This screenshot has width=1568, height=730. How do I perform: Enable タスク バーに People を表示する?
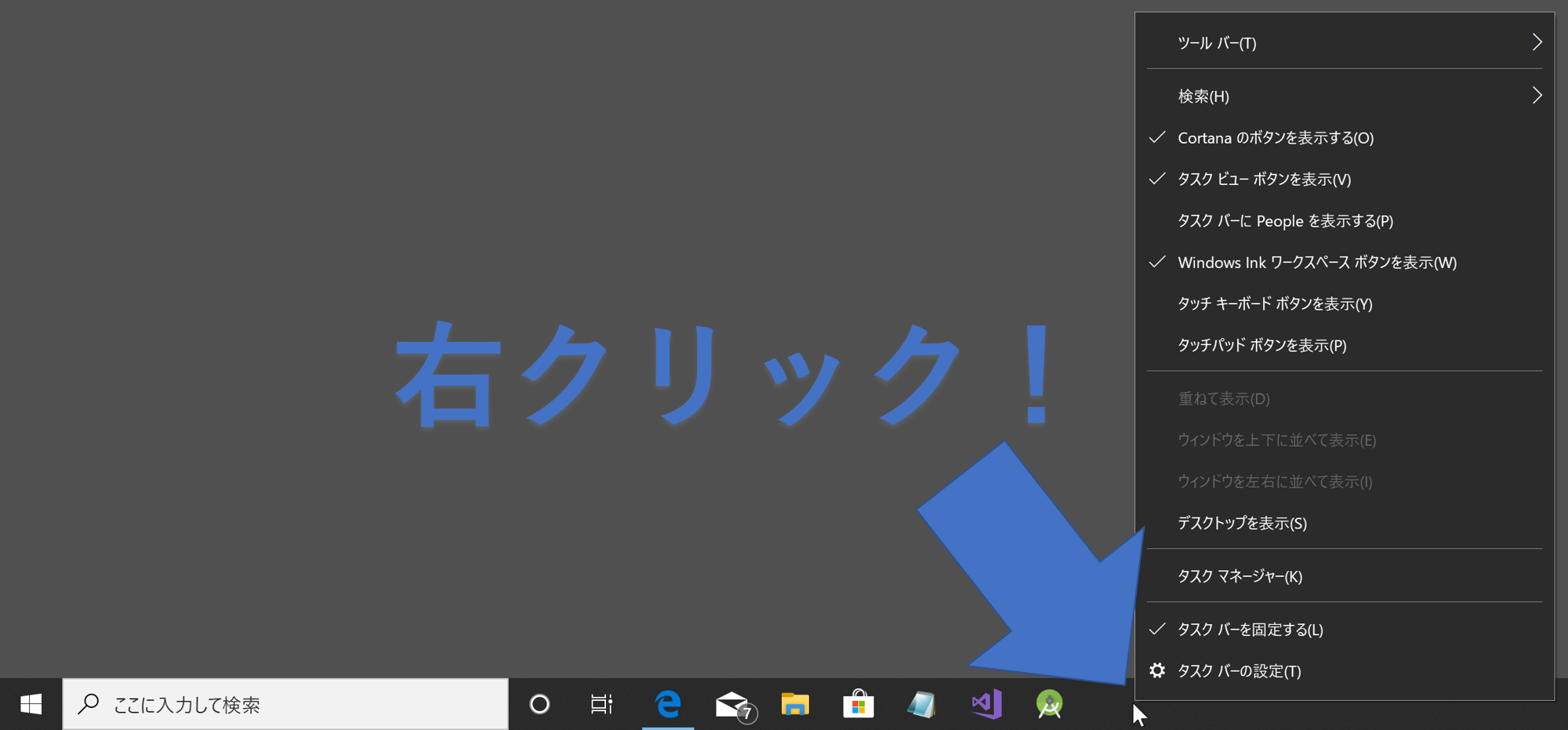coord(1285,221)
